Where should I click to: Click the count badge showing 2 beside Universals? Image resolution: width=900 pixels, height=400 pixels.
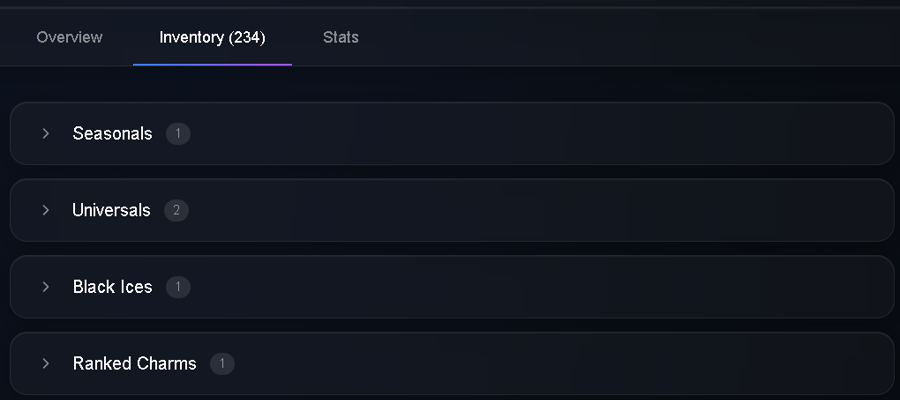176,210
